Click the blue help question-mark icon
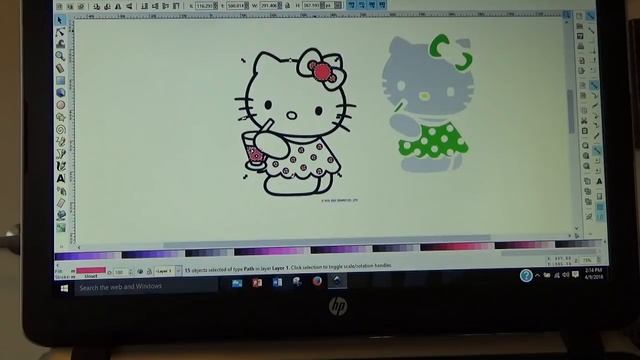The image size is (640, 360). click(x=526, y=276)
